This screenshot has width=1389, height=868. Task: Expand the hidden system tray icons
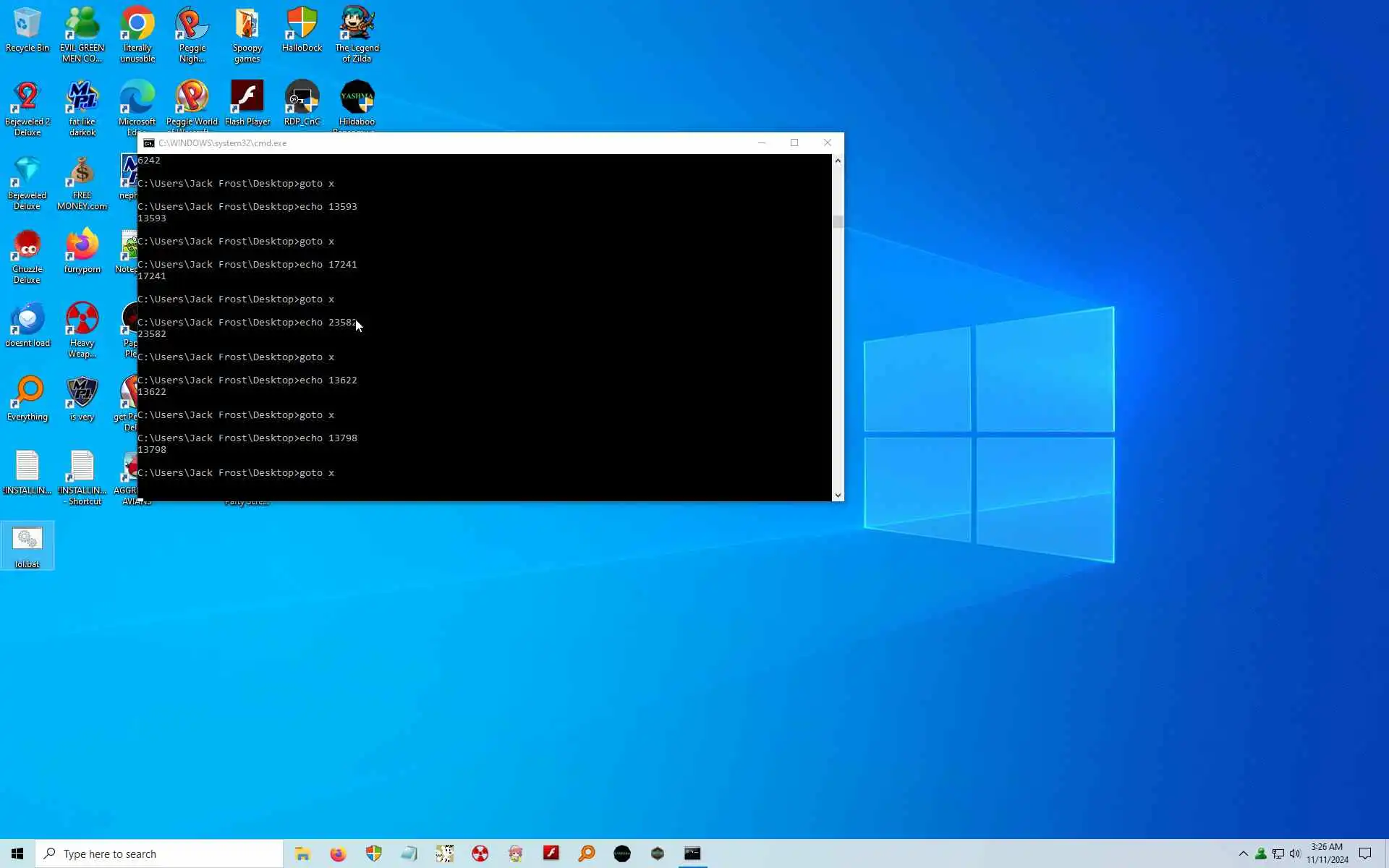click(1243, 854)
